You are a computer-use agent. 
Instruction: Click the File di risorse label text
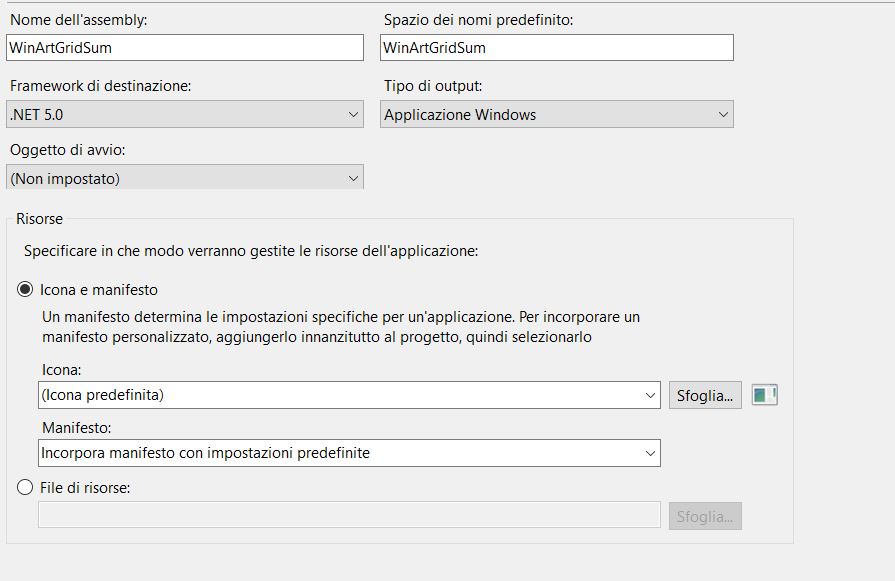pyautogui.click(x=85, y=488)
